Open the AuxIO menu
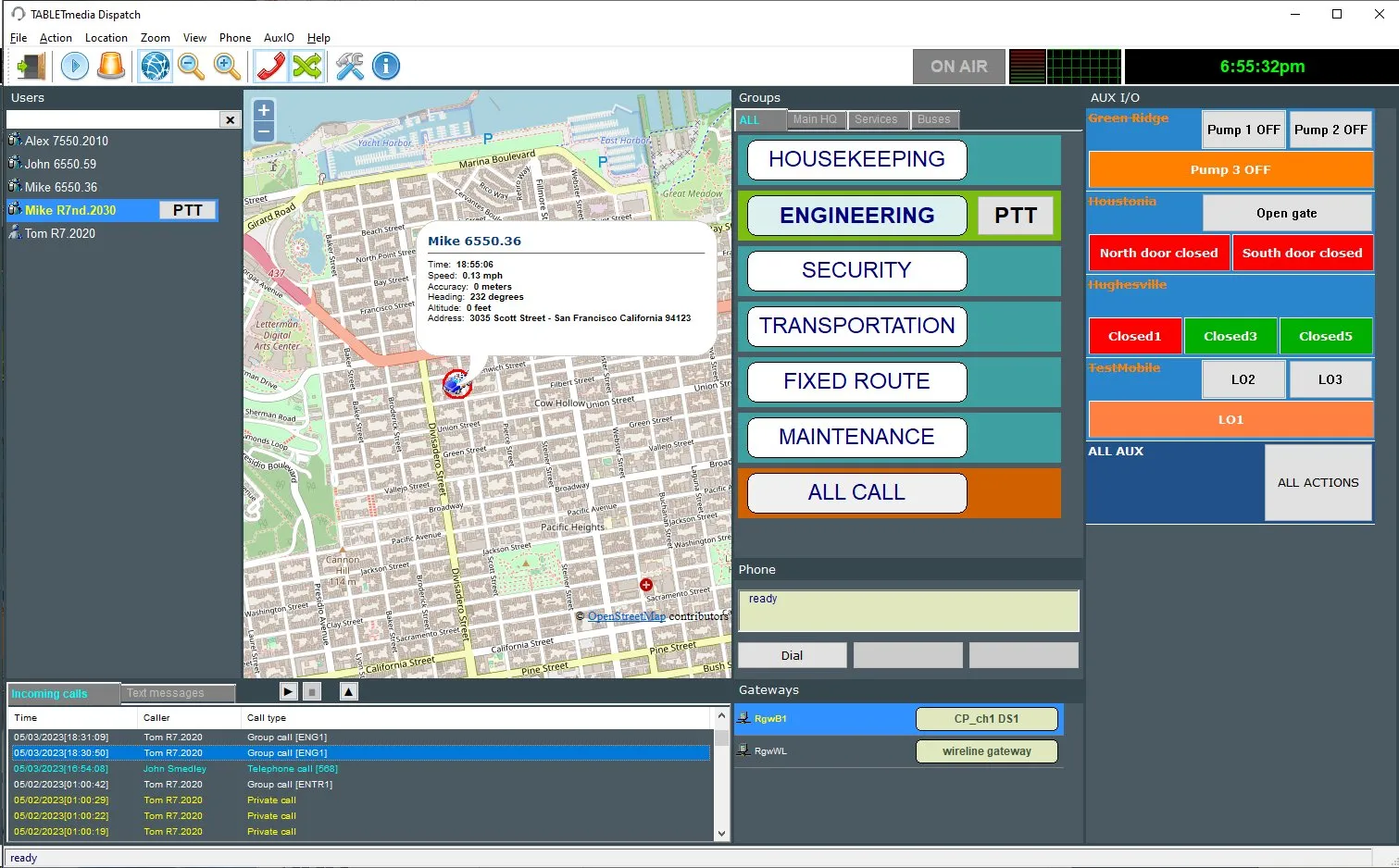Image resolution: width=1399 pixels, height=868 pixels. [x=279, y=38]
